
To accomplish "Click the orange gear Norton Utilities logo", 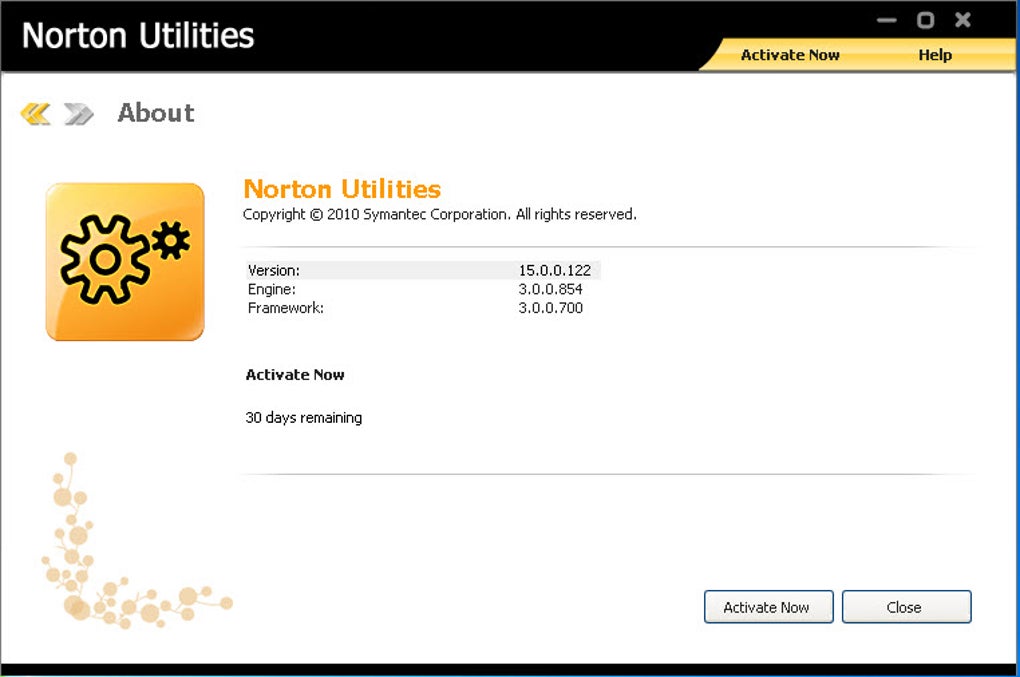I will 125,261.
